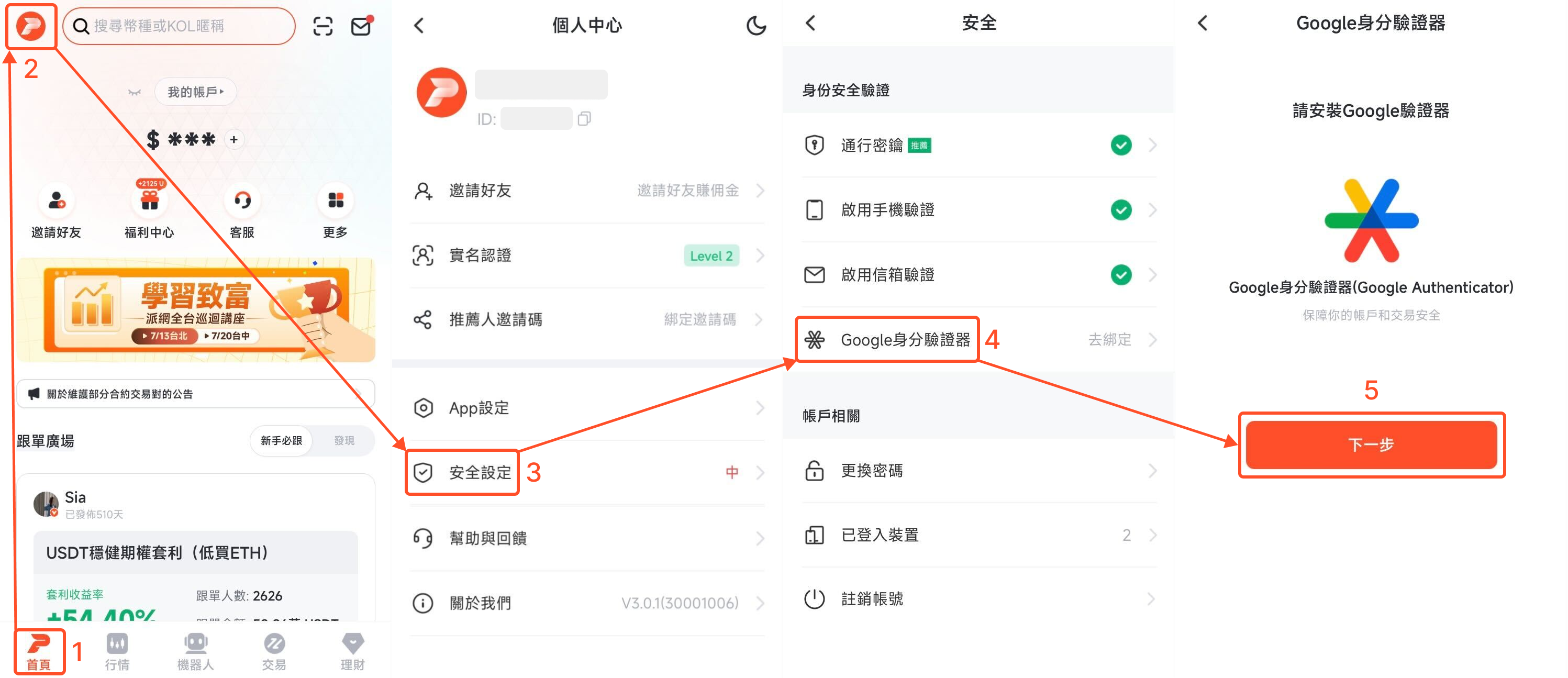The height and width of the screenshot is (678, 1568).
Task: Open the mail inbox icon
Action: (x=362, y=26)
